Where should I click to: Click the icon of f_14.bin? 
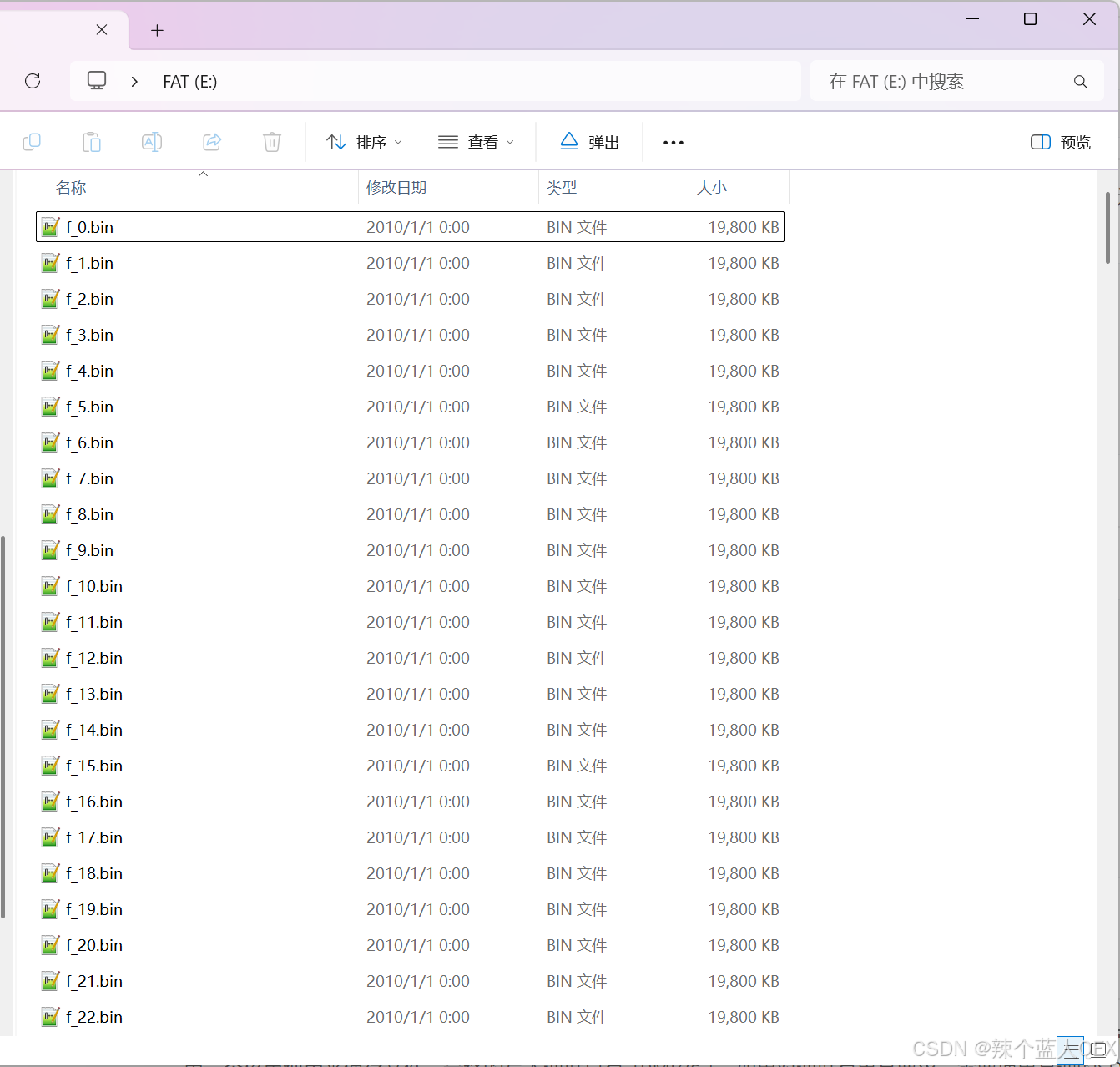point(51,730)
